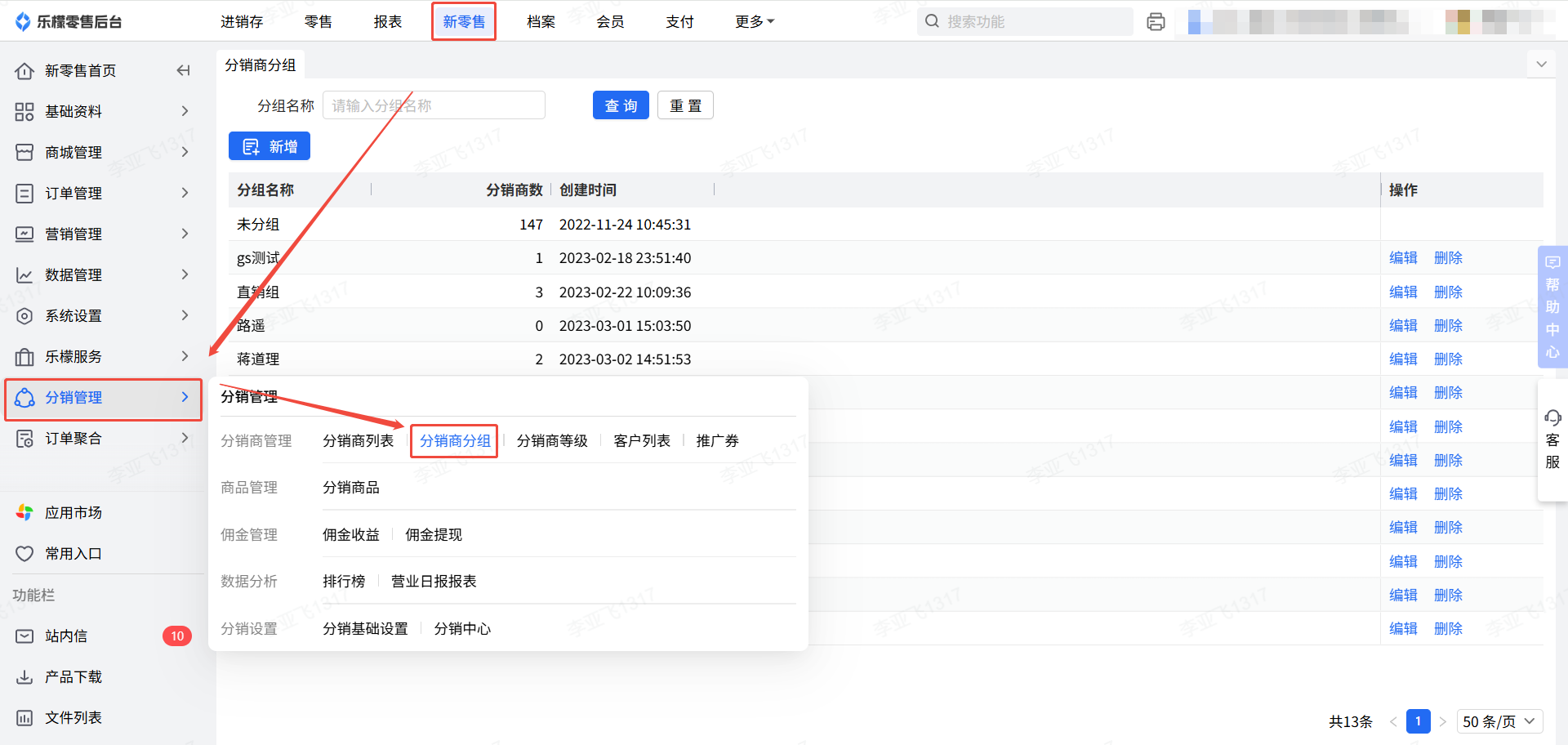The height and width of the screenshot is (745, 1568).
Task: Click the 产品下载 download icon
Action: click(24, 677)
